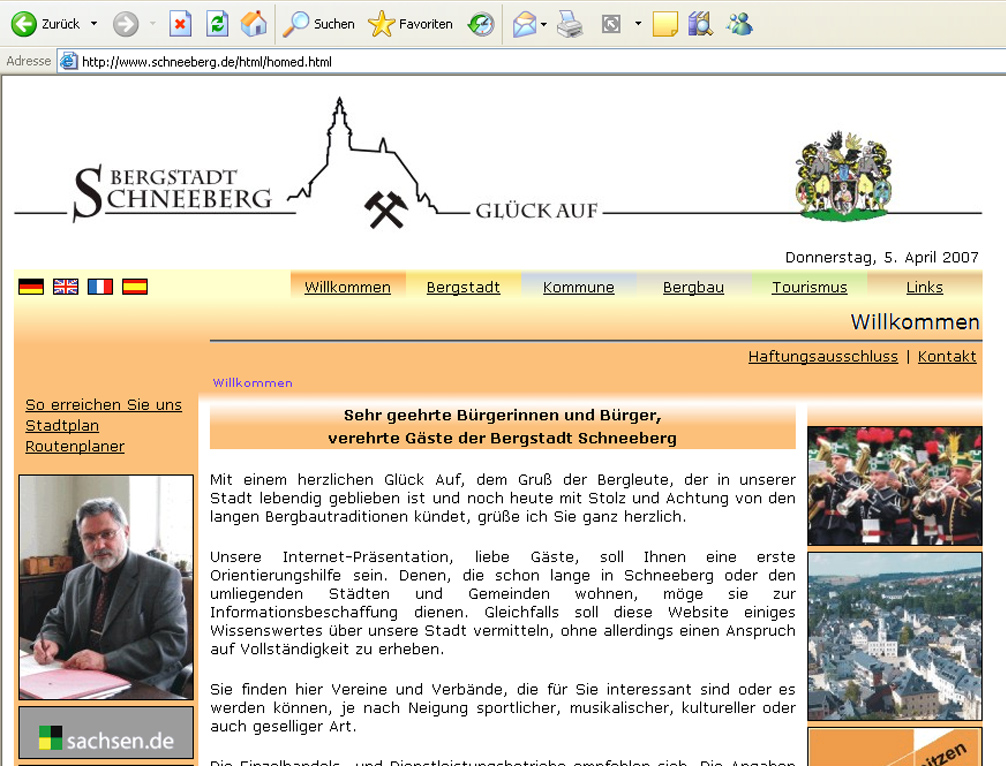The width and height of the screenshot is (1006, 766).
Task: Open the Tourismus navigation tab
Action: click(809, 288)
